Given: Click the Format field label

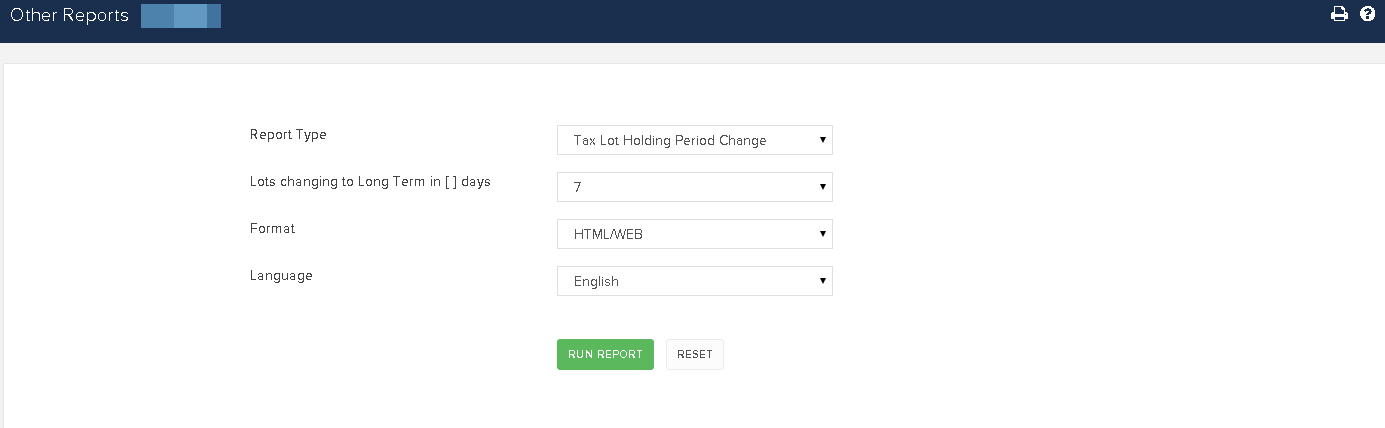Looking at the screenshot, I should coord(272,228).
